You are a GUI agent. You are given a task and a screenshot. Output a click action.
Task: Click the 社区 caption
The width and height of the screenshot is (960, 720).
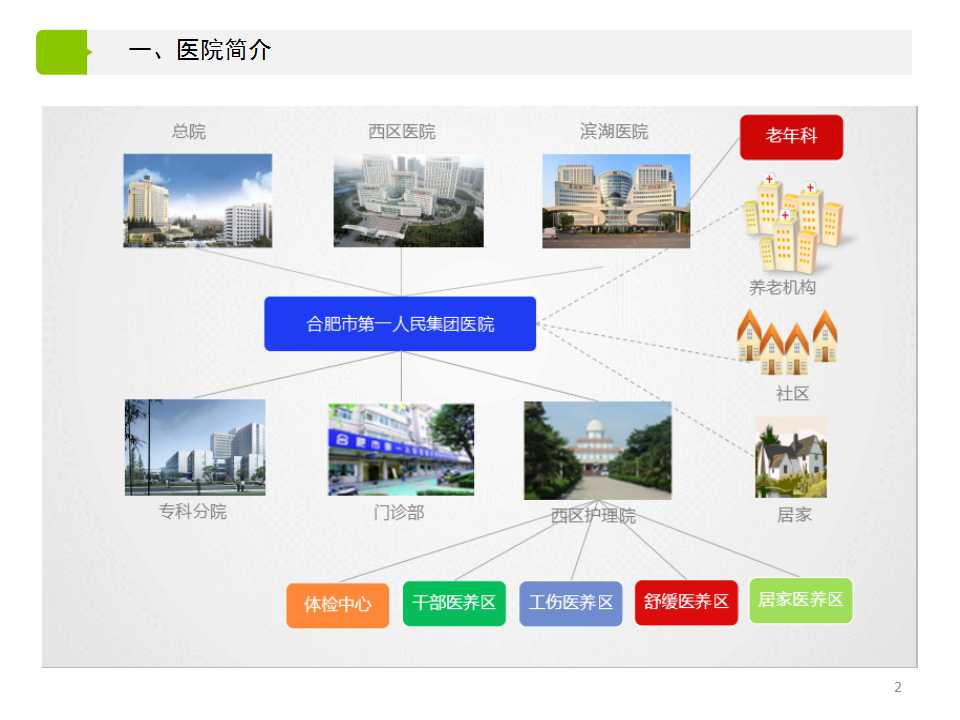(792, 393)
